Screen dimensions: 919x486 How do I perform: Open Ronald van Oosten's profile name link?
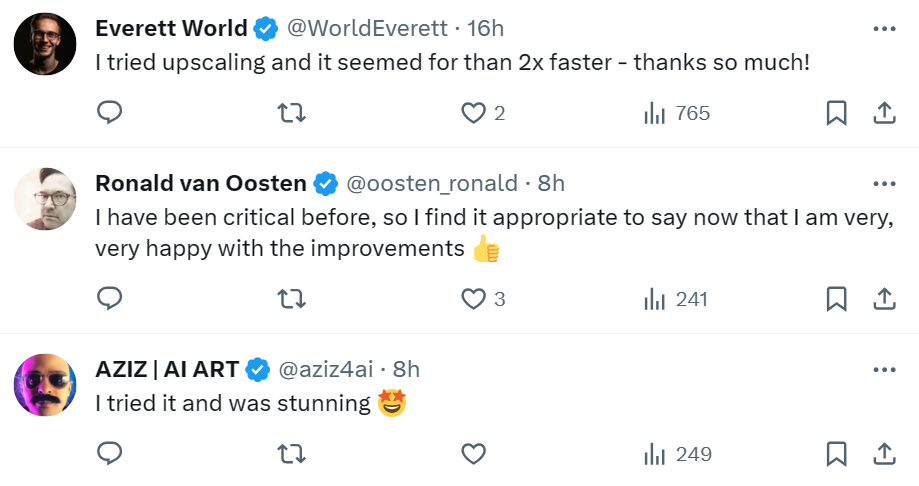click(200, 184)
